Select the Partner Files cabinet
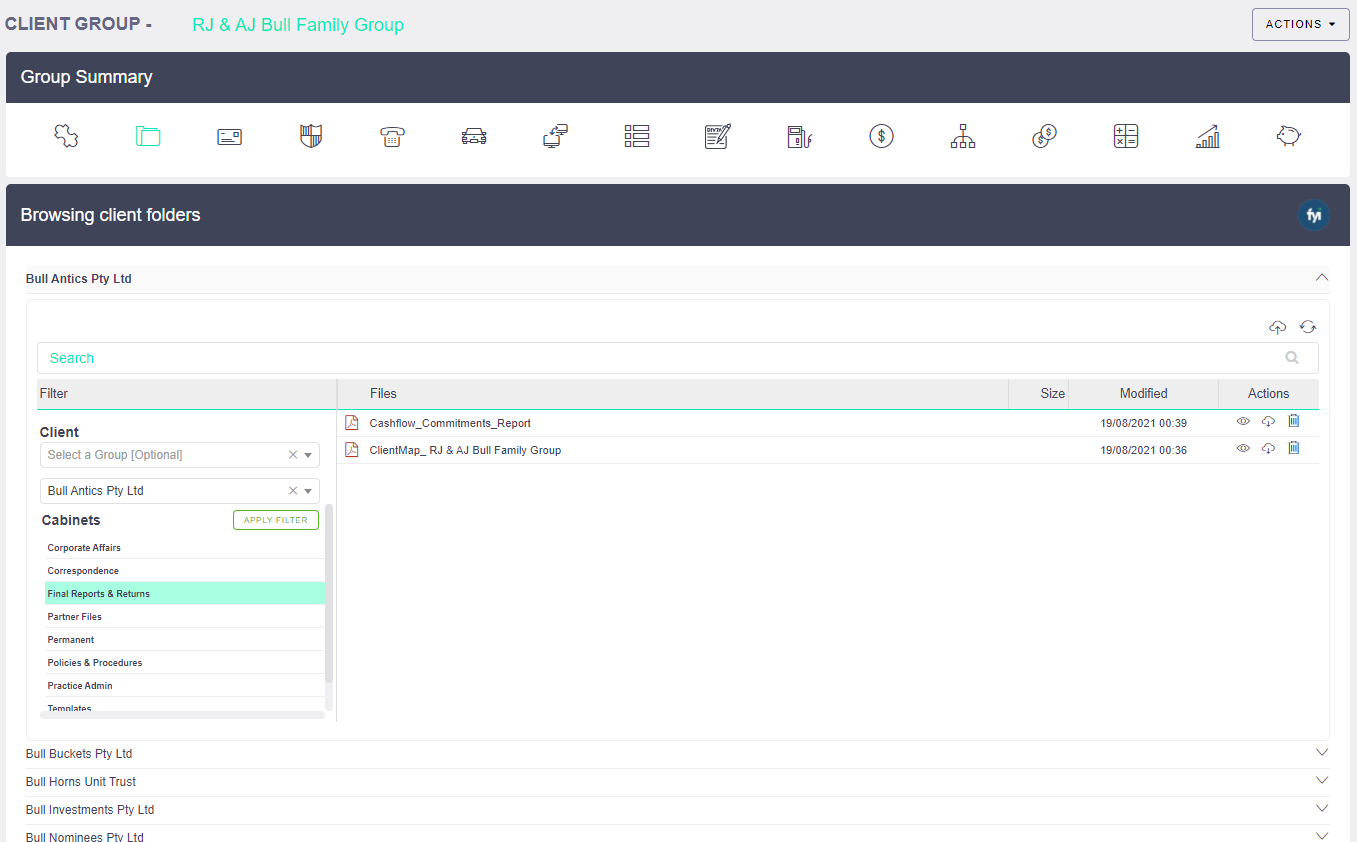1357x842 pixels. 185,617
